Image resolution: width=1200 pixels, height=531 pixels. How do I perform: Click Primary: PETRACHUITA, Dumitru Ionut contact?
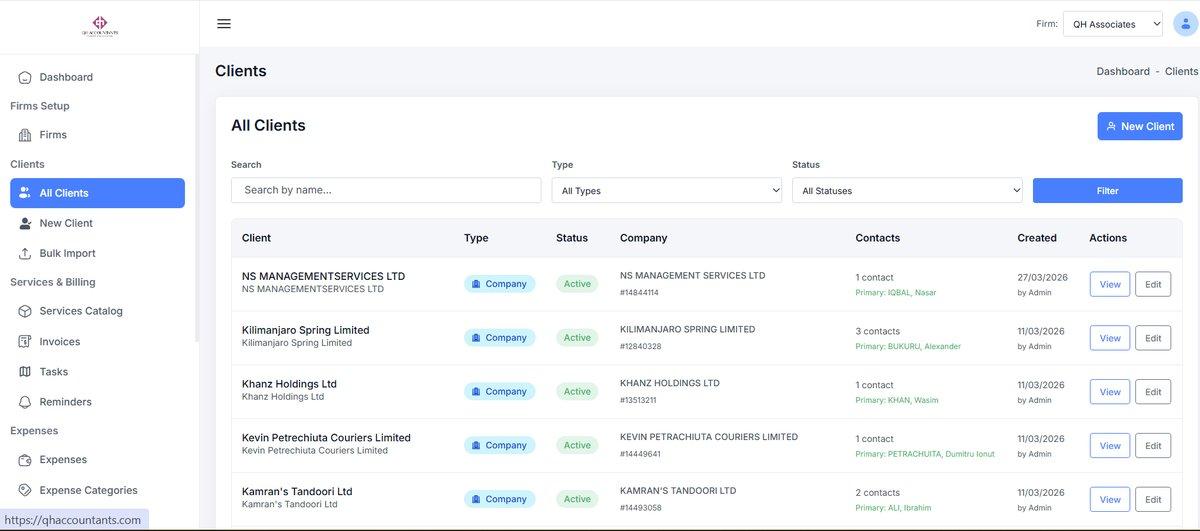[x=925, y=454]
